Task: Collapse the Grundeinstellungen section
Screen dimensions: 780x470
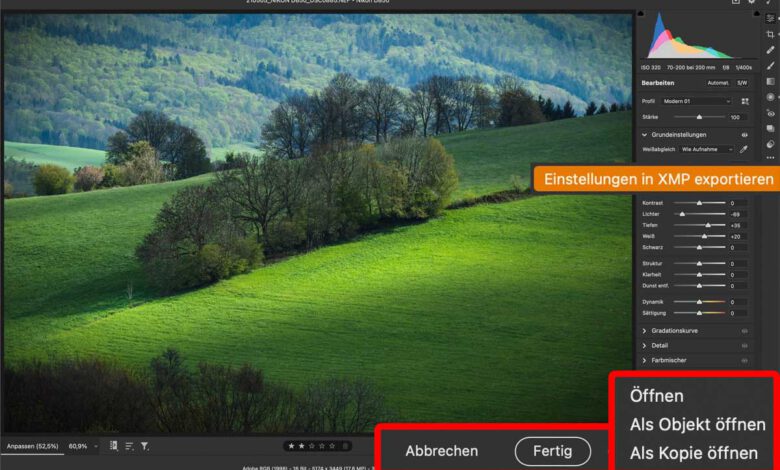Action: pos(644,135)
